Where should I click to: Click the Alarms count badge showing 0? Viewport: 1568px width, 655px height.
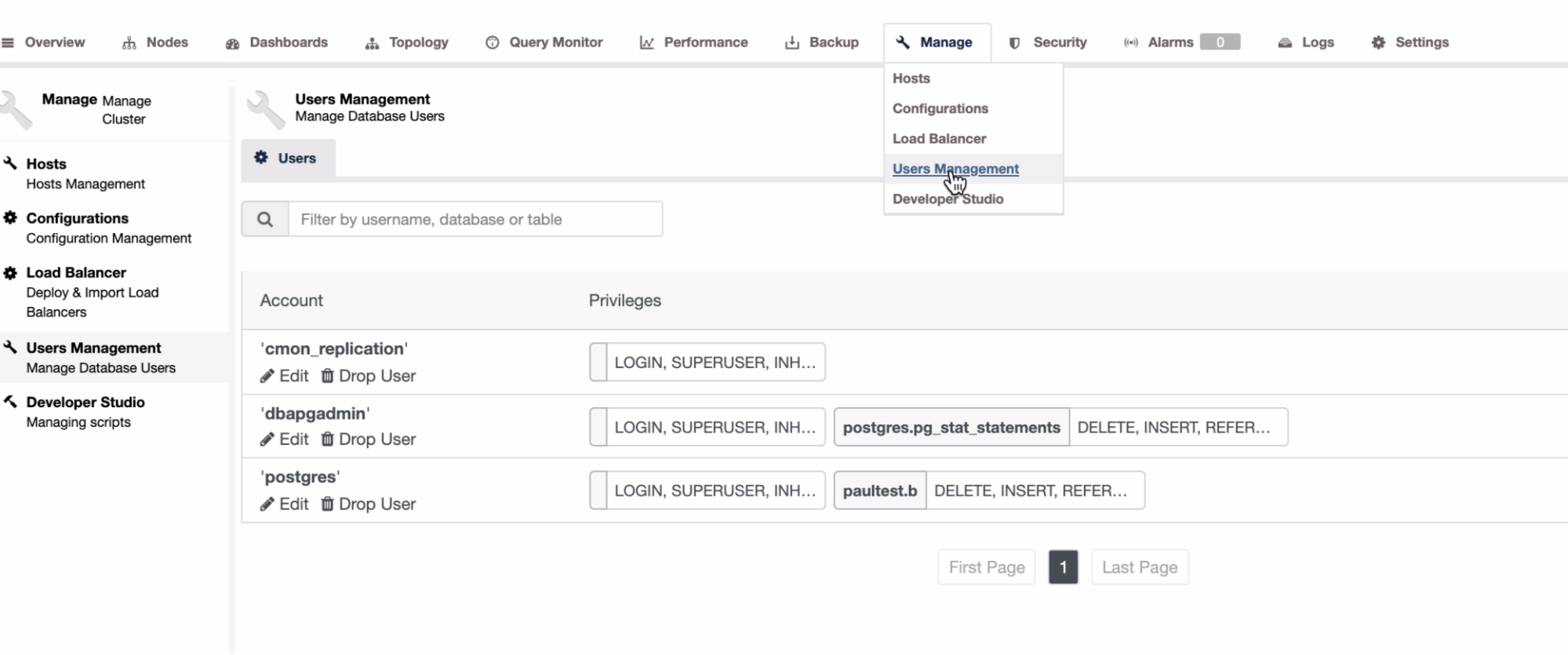(1220, 42)
